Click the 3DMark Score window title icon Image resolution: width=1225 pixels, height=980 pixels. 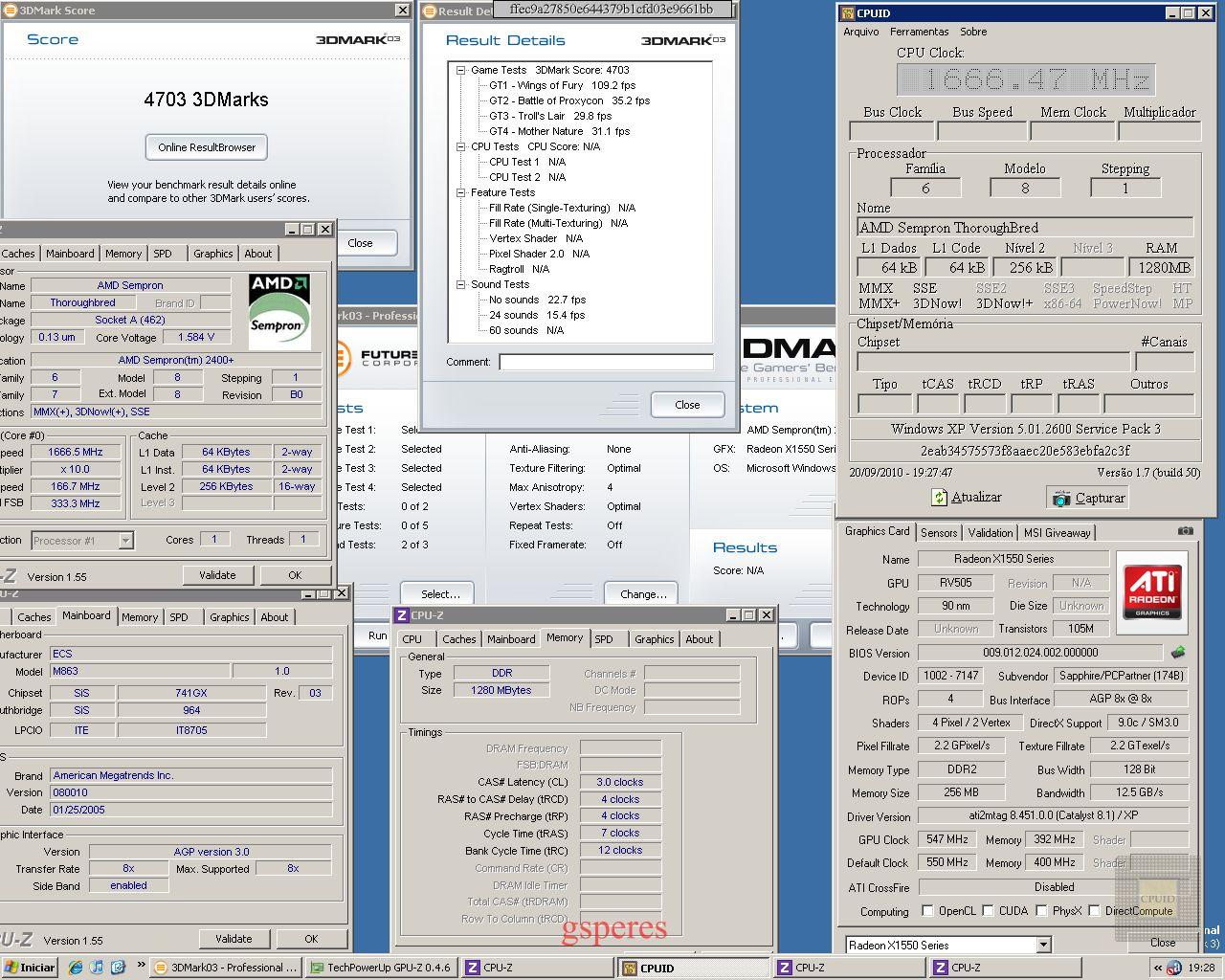[9, 11]
